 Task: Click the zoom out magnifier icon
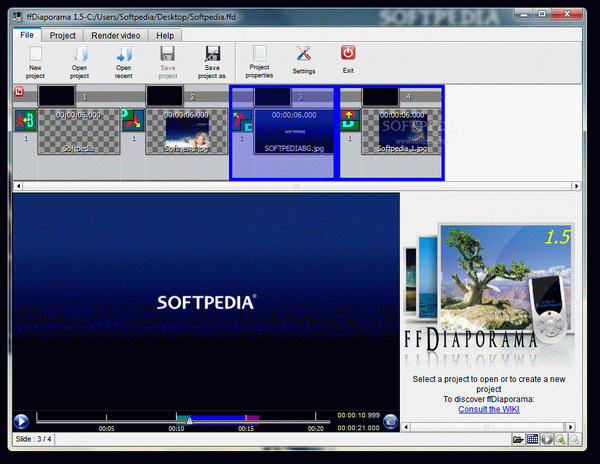tap(575, 439)
